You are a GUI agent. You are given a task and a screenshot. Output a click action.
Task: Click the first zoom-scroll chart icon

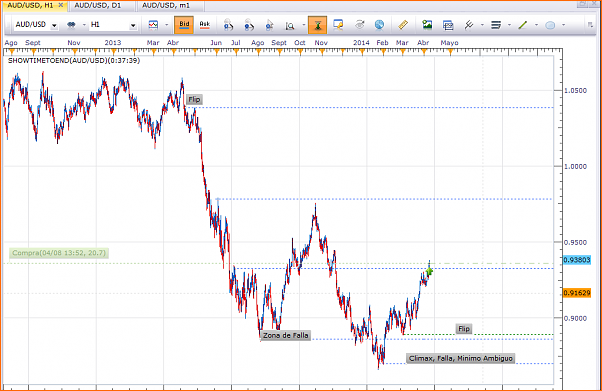pos(228,25)
